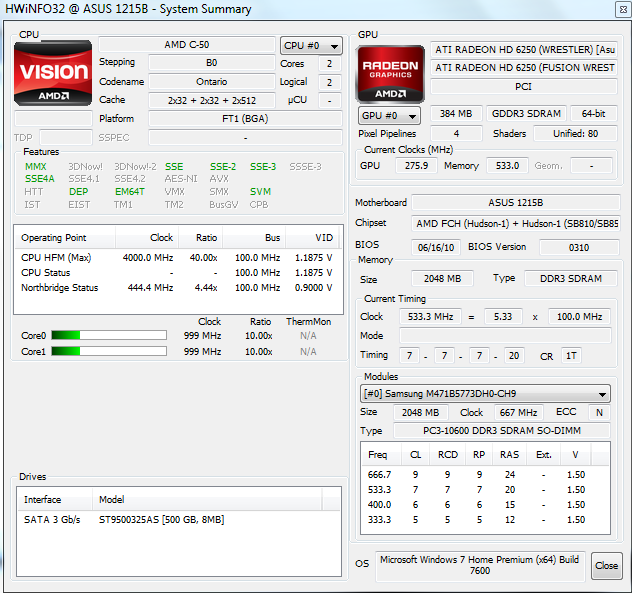This screenshot has height=593, width=632.
Task: Click the Close button
Action: point(607,566)
